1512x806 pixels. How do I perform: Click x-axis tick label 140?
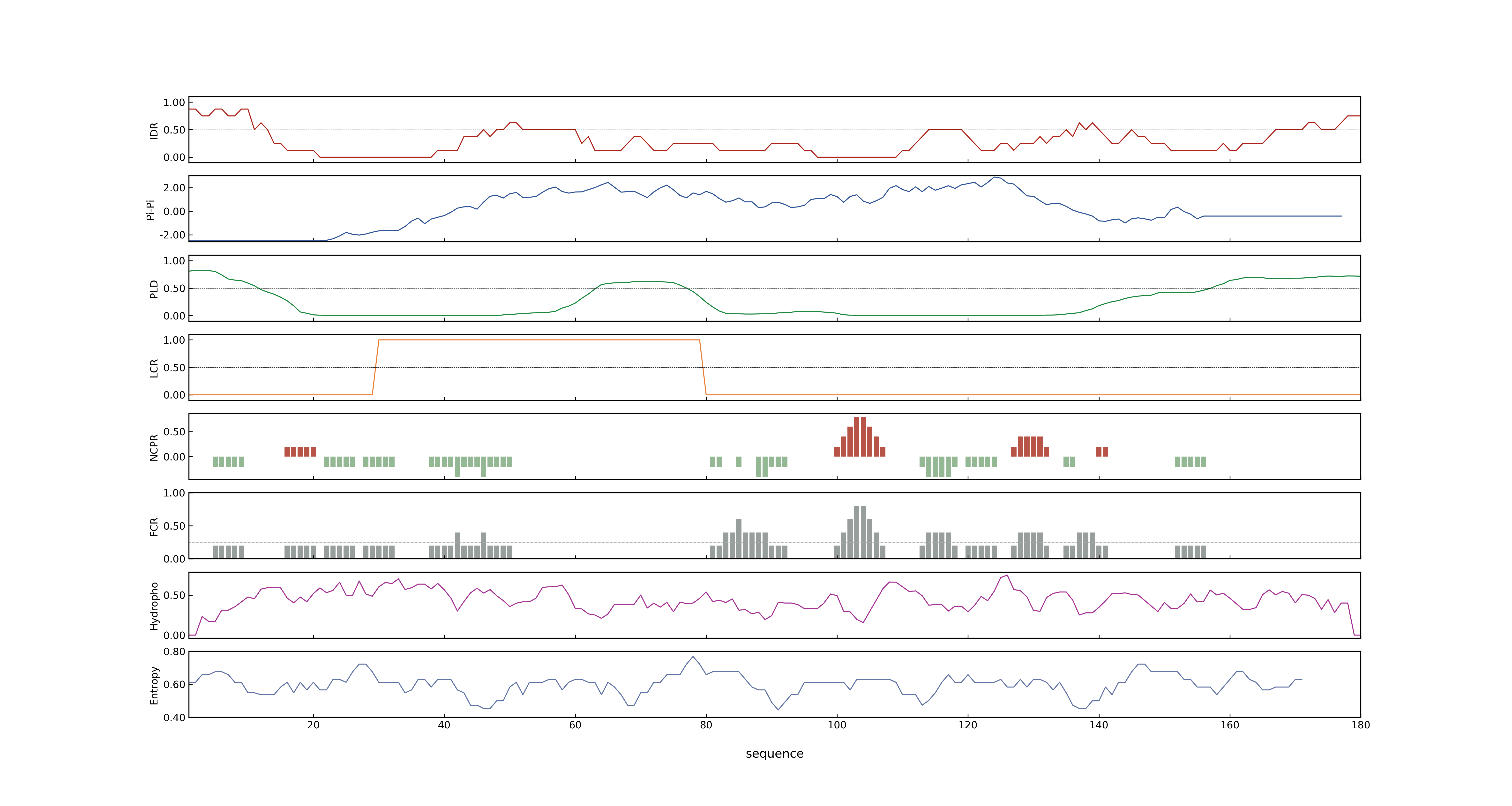1099,725
